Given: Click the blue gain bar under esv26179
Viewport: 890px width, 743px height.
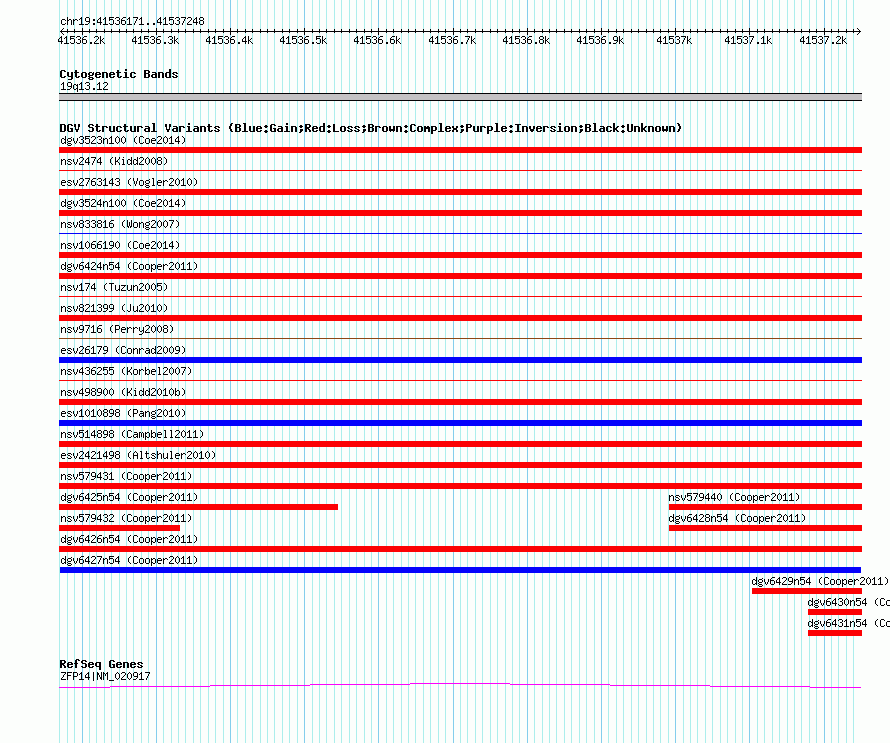Looking at the screenshot, I should click(460, 360).
